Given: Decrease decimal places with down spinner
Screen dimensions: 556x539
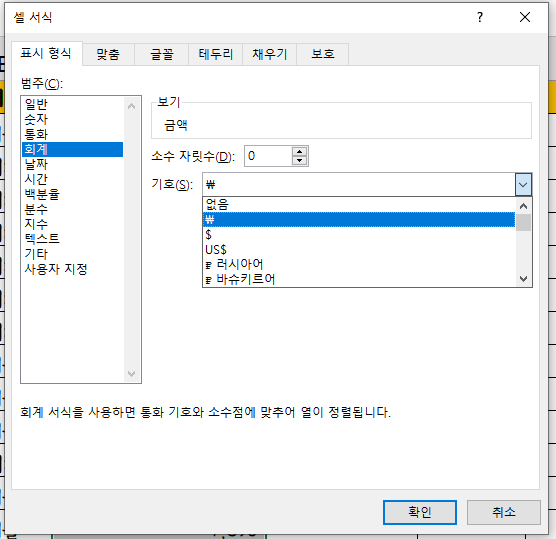Looking at the screenshot, I should 300,161.
